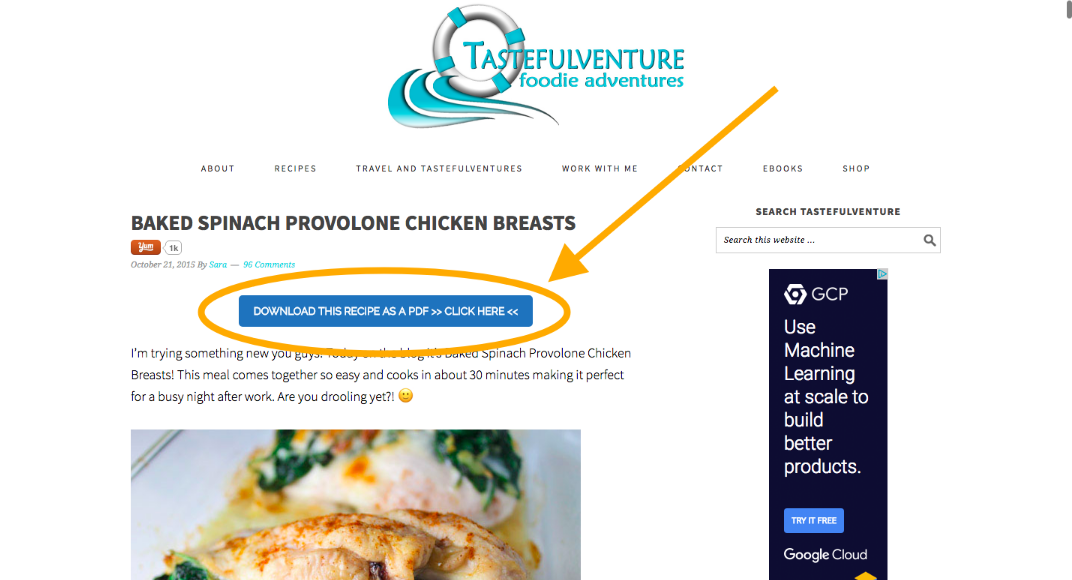
Task: Open the Recipes menu item
Action: pyautogui.click(x=295, y=168)
